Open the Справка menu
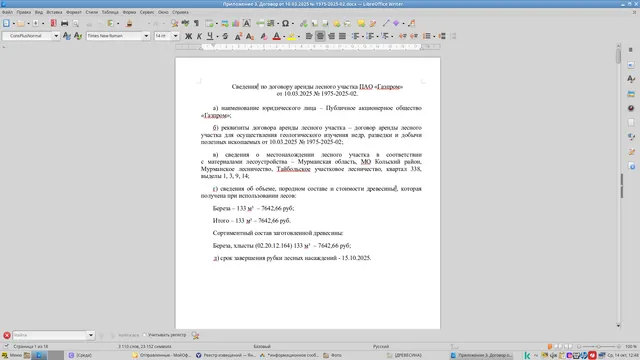This screenshot has width=640, height=360. [180, 12]
